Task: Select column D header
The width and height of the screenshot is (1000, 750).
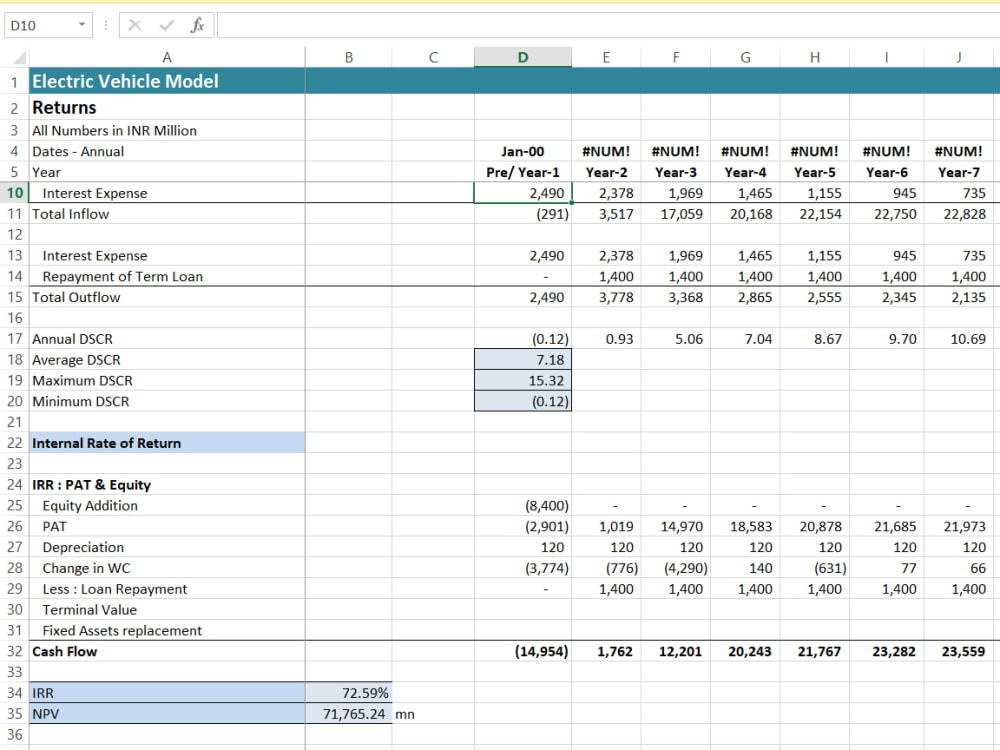Action: [x=523, y=57]
